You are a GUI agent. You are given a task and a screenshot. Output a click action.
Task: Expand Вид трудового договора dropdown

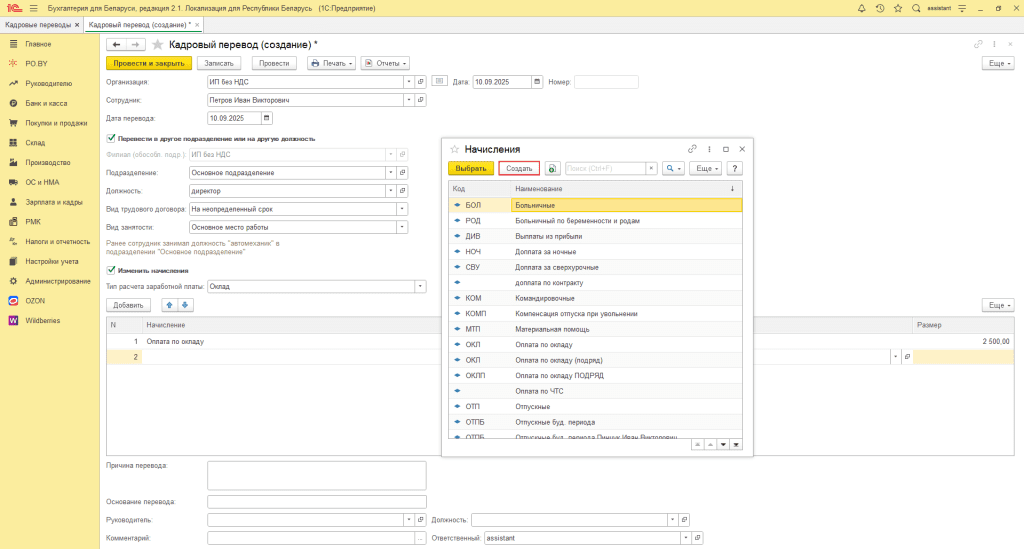coord(402,209)
